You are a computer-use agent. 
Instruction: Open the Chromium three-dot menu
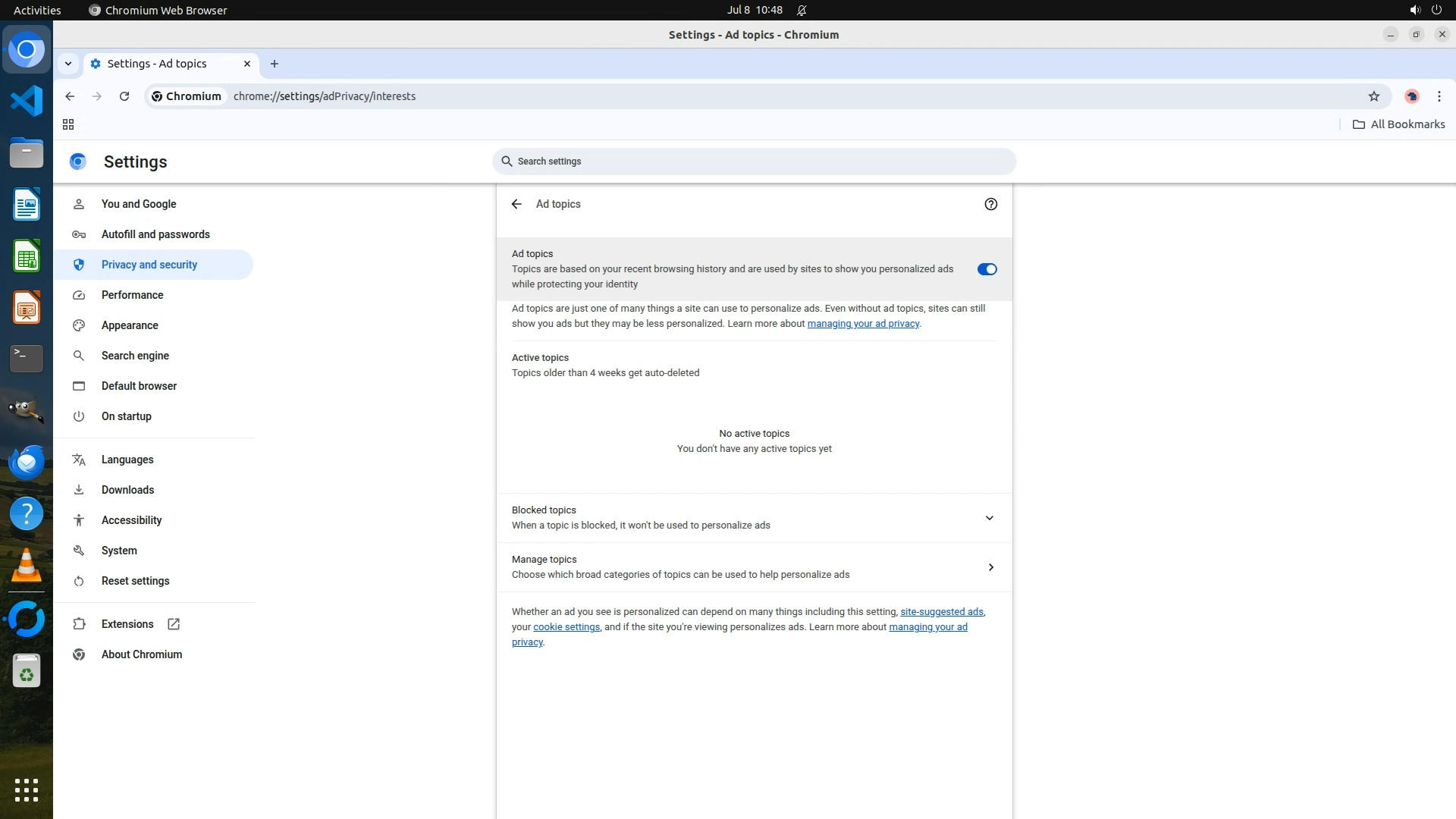tap(1439, 96)
